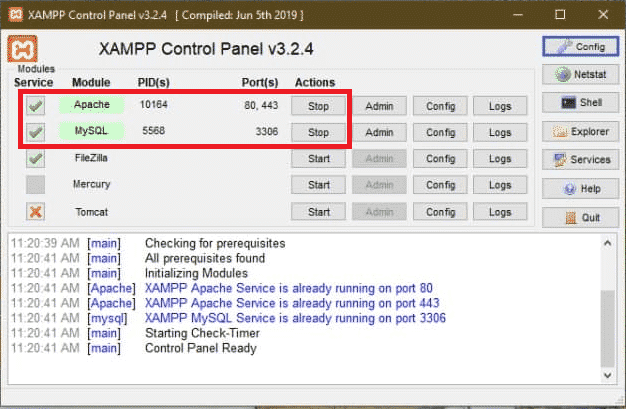This screenshot has height=409, width=626.
Task: View MySQL Logs
Action: pos(500,132)
